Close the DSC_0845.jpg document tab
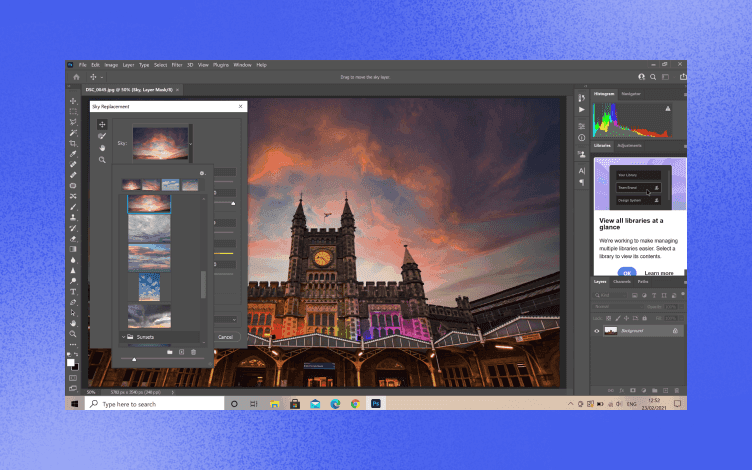 (177, 90)
